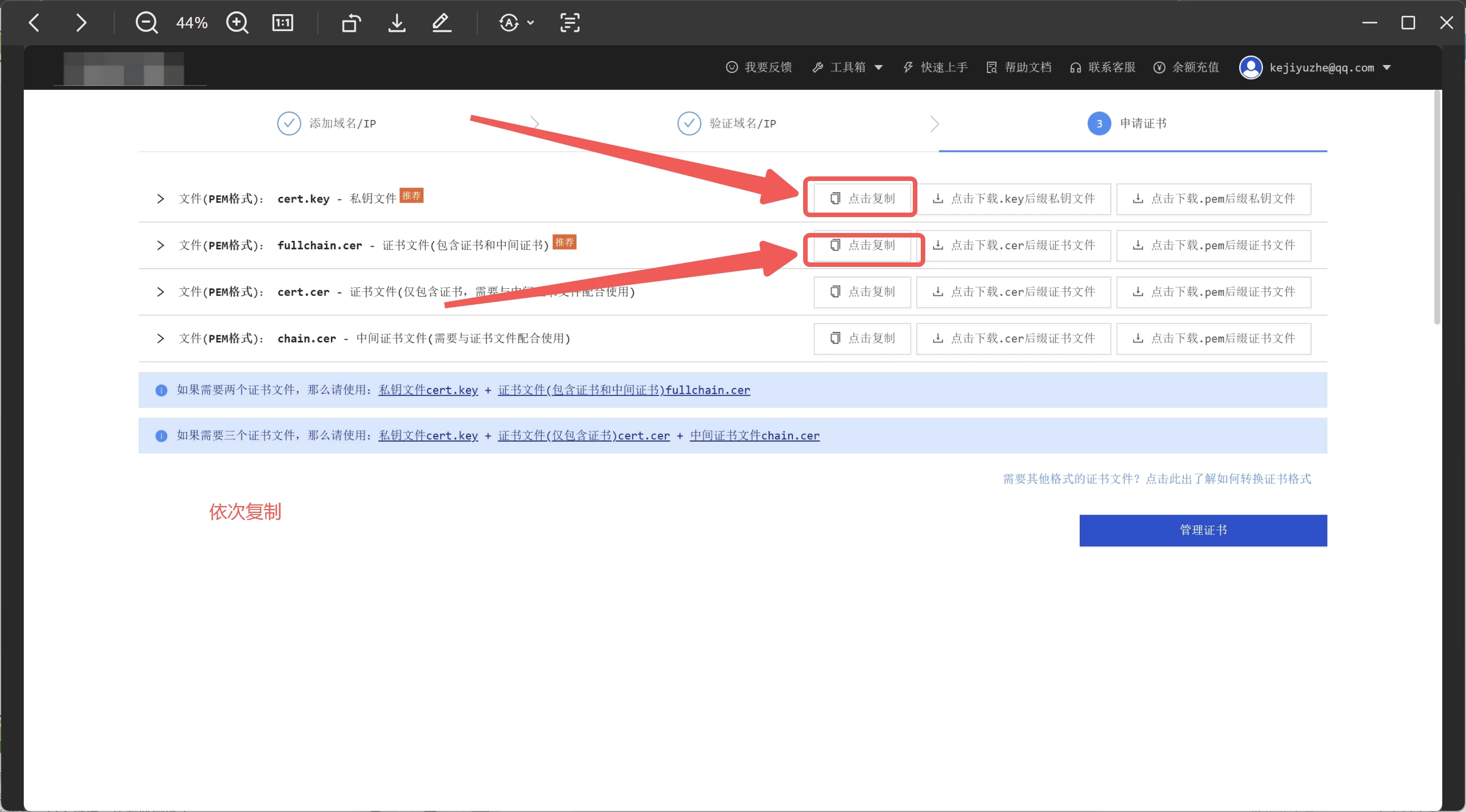This screenshot has width=1466, height=812.
Task: Click the certificate format conversion help link
Action: pos(1157,478)
